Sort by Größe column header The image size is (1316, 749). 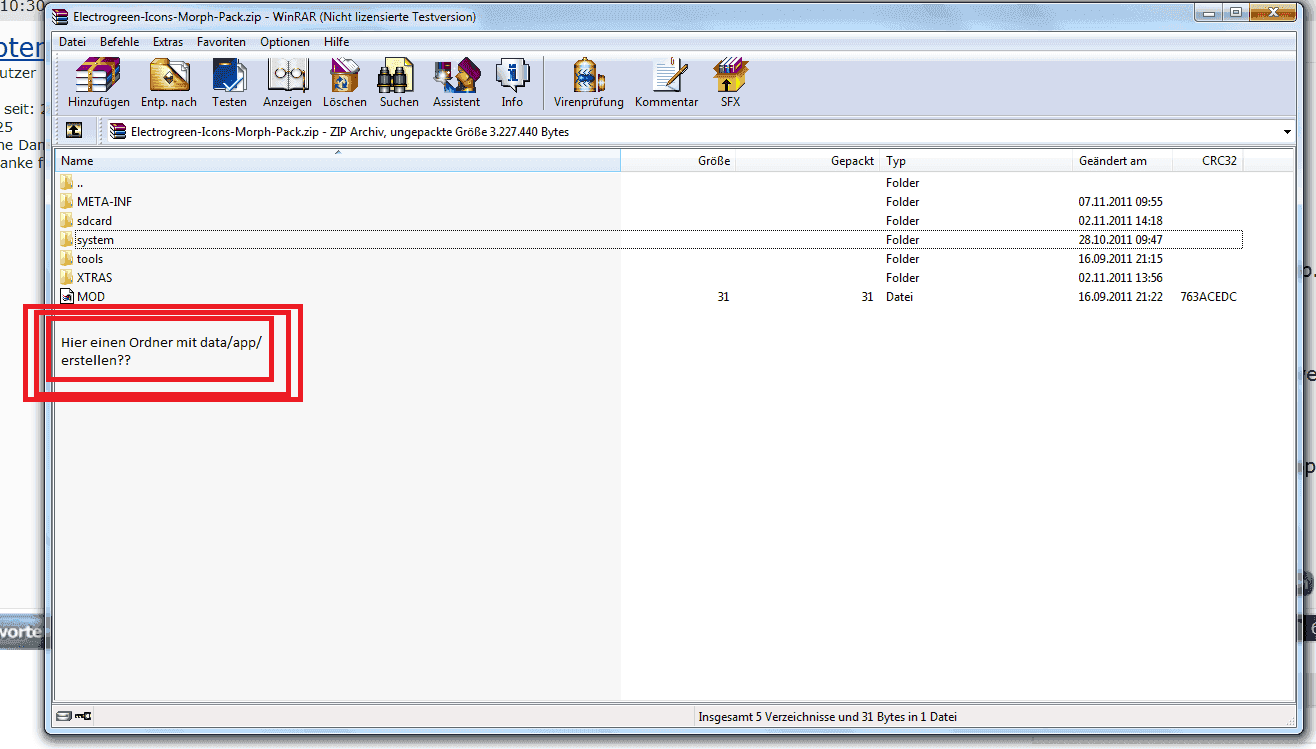coord(678,161)
